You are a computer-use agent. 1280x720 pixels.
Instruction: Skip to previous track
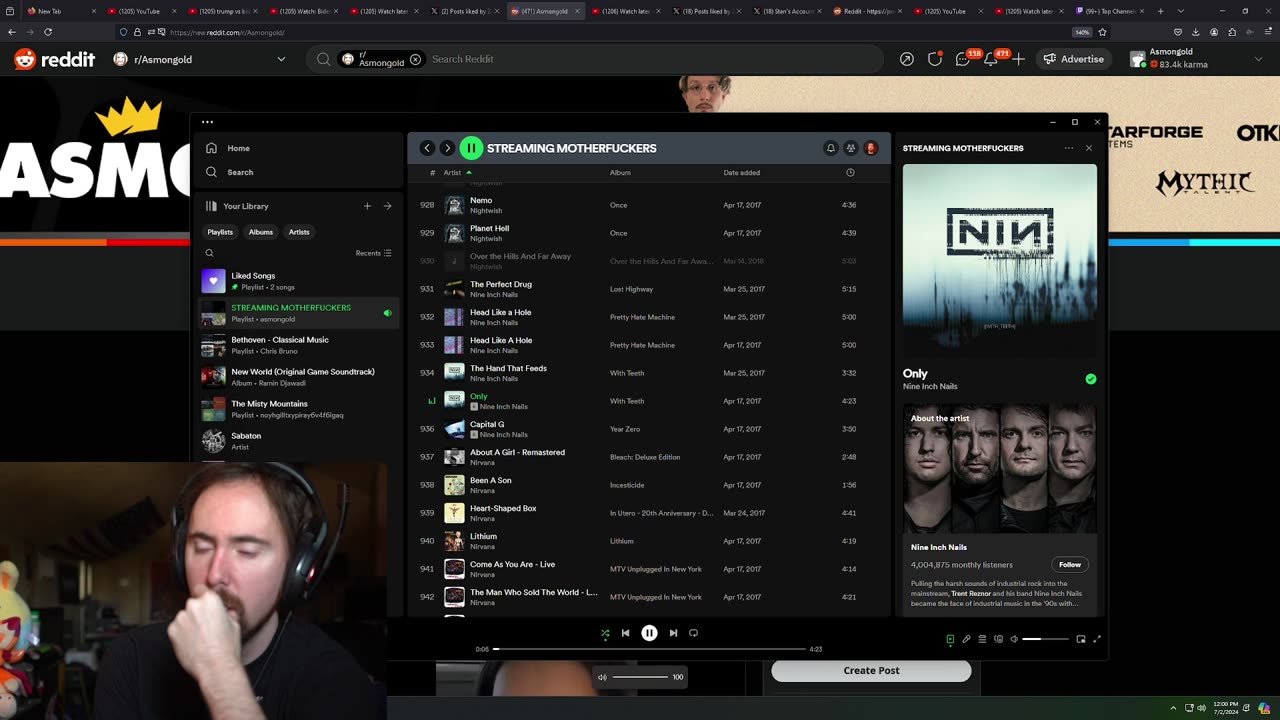point(625,633)
